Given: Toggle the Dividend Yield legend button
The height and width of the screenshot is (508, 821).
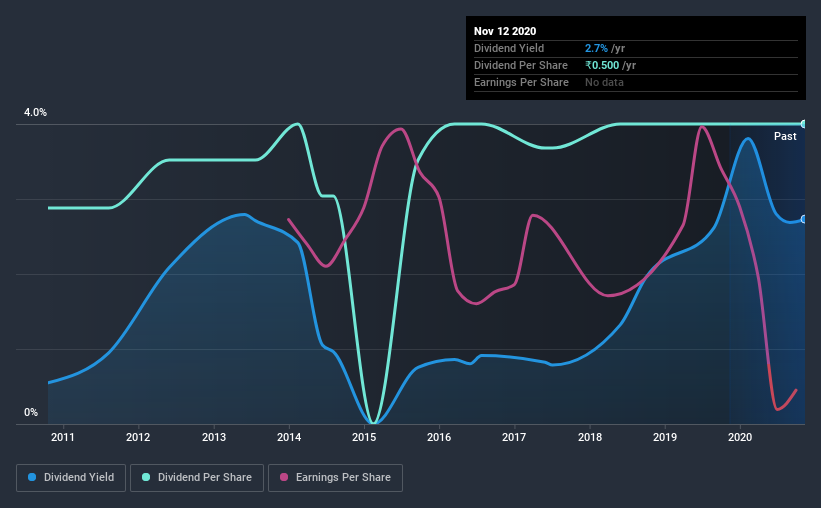Looking at the screenshot, I should (x=71, y=478).
